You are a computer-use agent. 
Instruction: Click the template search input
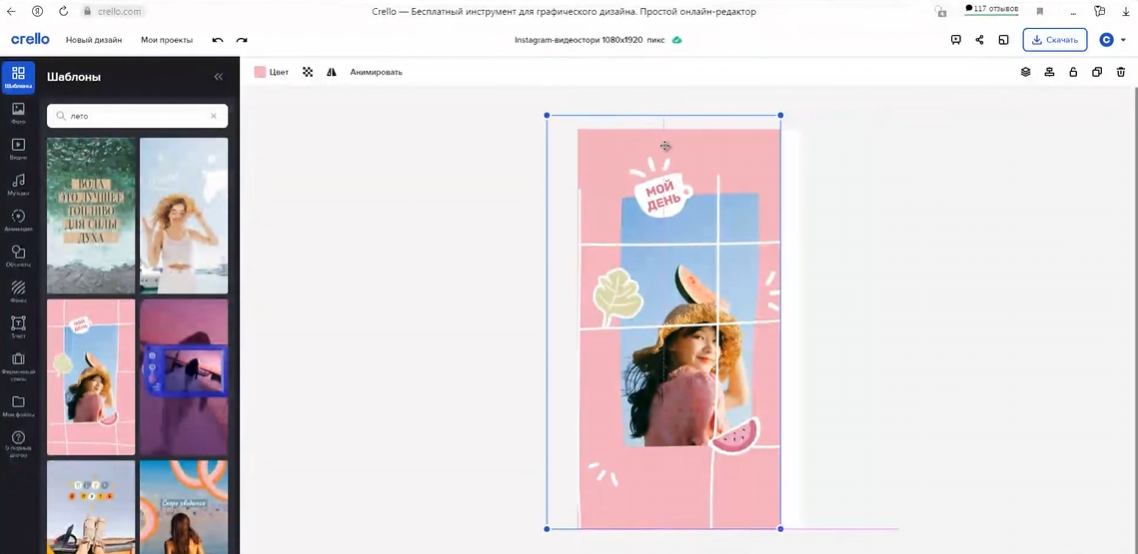pyautogui.click(x=137, y=115)
